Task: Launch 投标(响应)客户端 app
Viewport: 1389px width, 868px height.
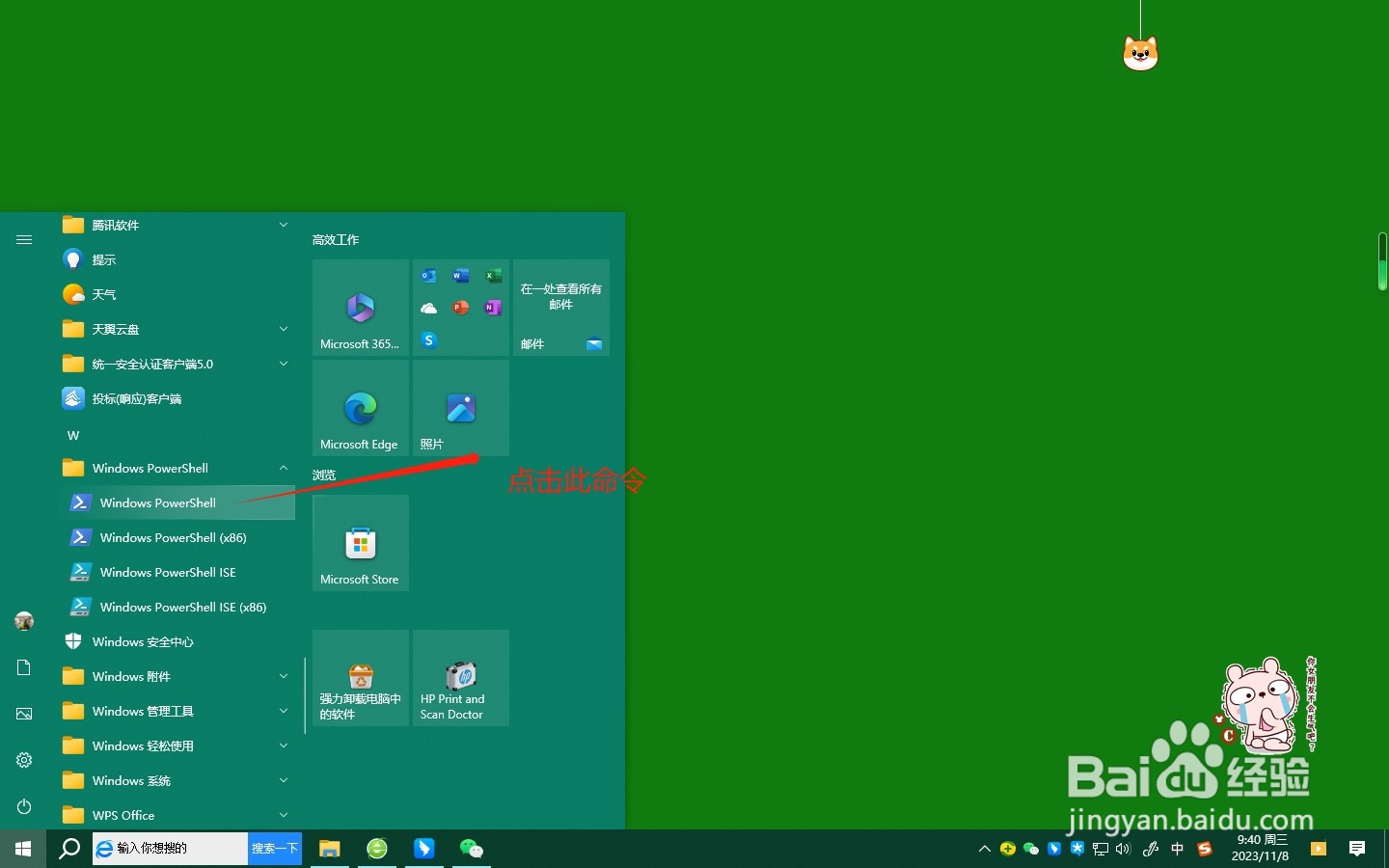Action: 178,398
